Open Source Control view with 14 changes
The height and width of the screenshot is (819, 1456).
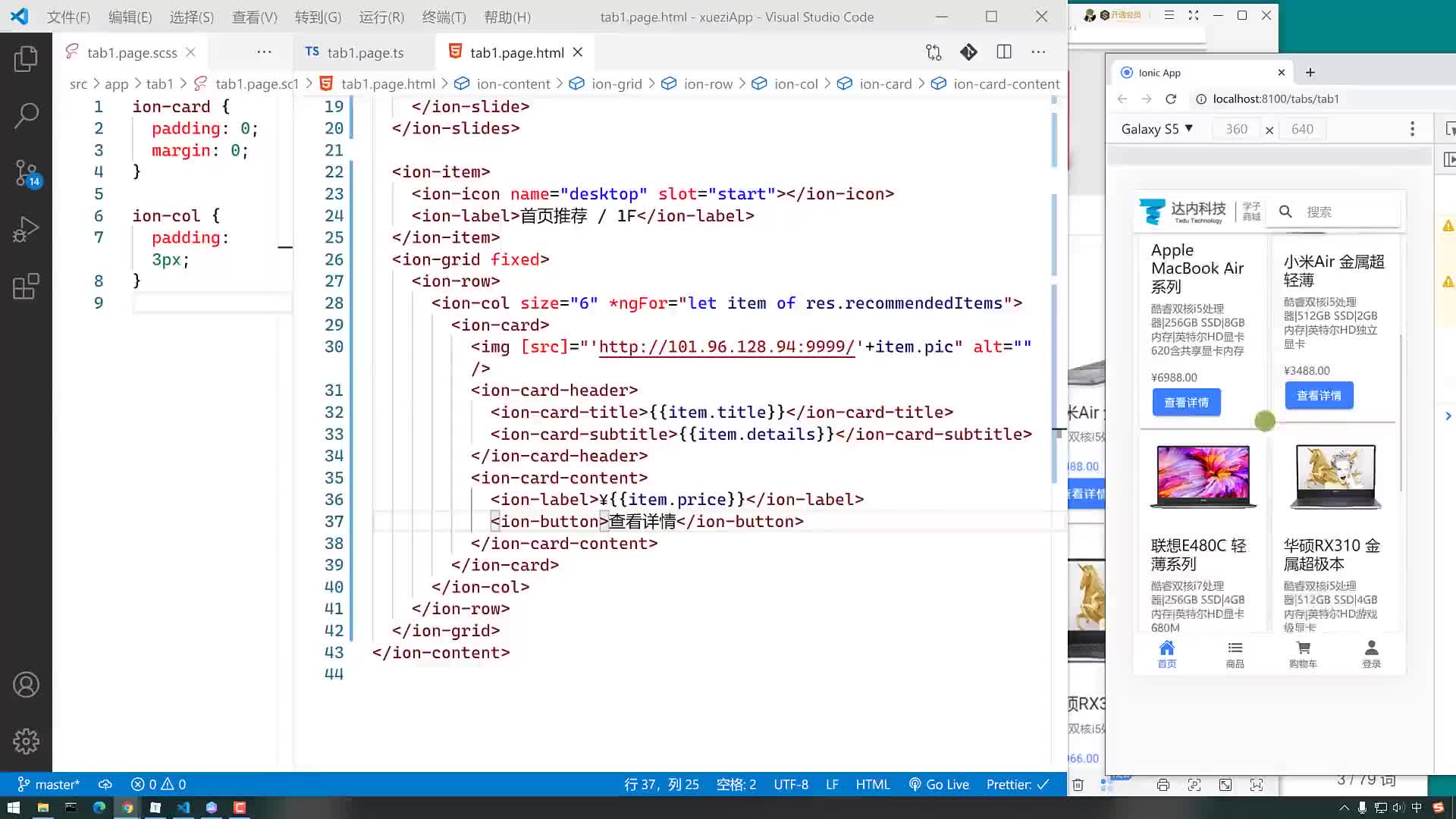tap(26, 173)
